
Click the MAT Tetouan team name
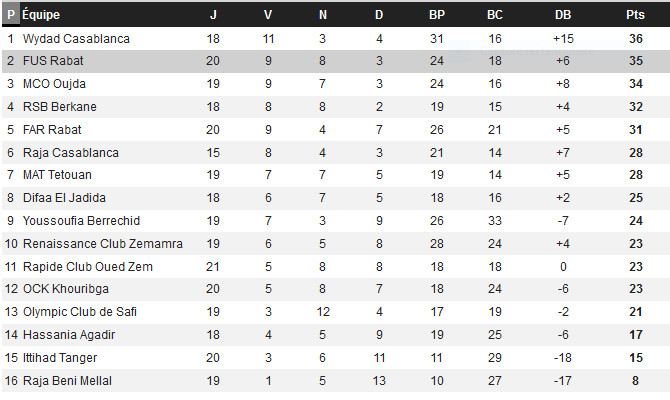point(57,175)
